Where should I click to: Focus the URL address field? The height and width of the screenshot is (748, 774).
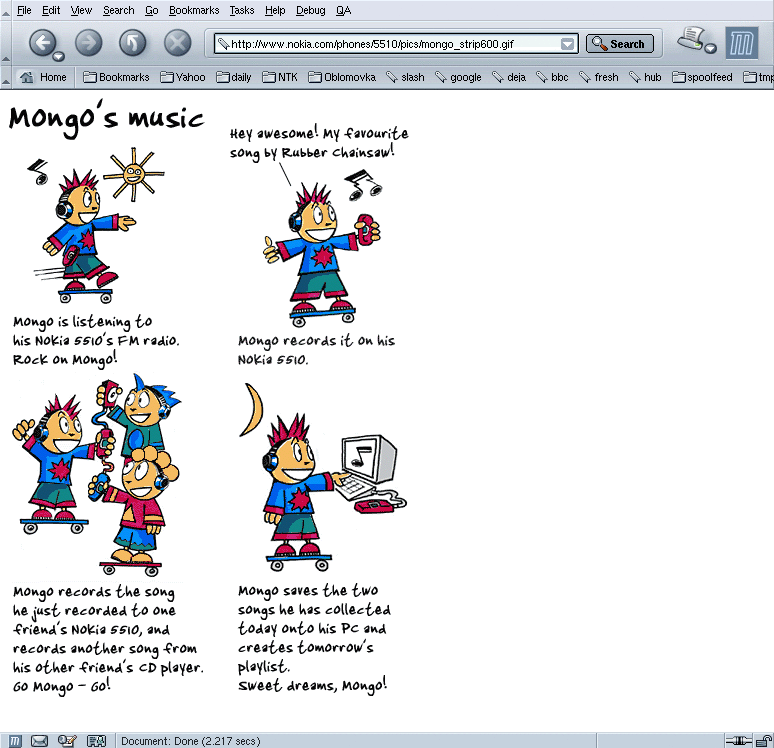[x=395, y=44]
